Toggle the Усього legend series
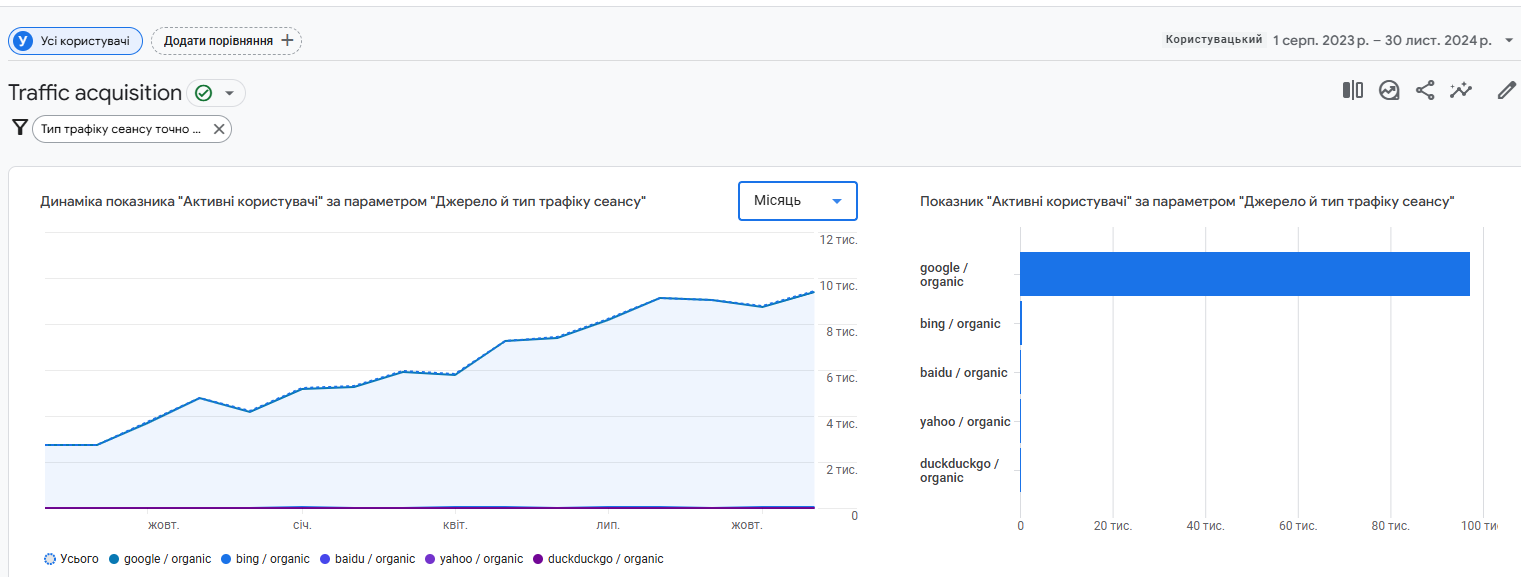Screen dimensions: 1521x577 (x=71, y=559)
